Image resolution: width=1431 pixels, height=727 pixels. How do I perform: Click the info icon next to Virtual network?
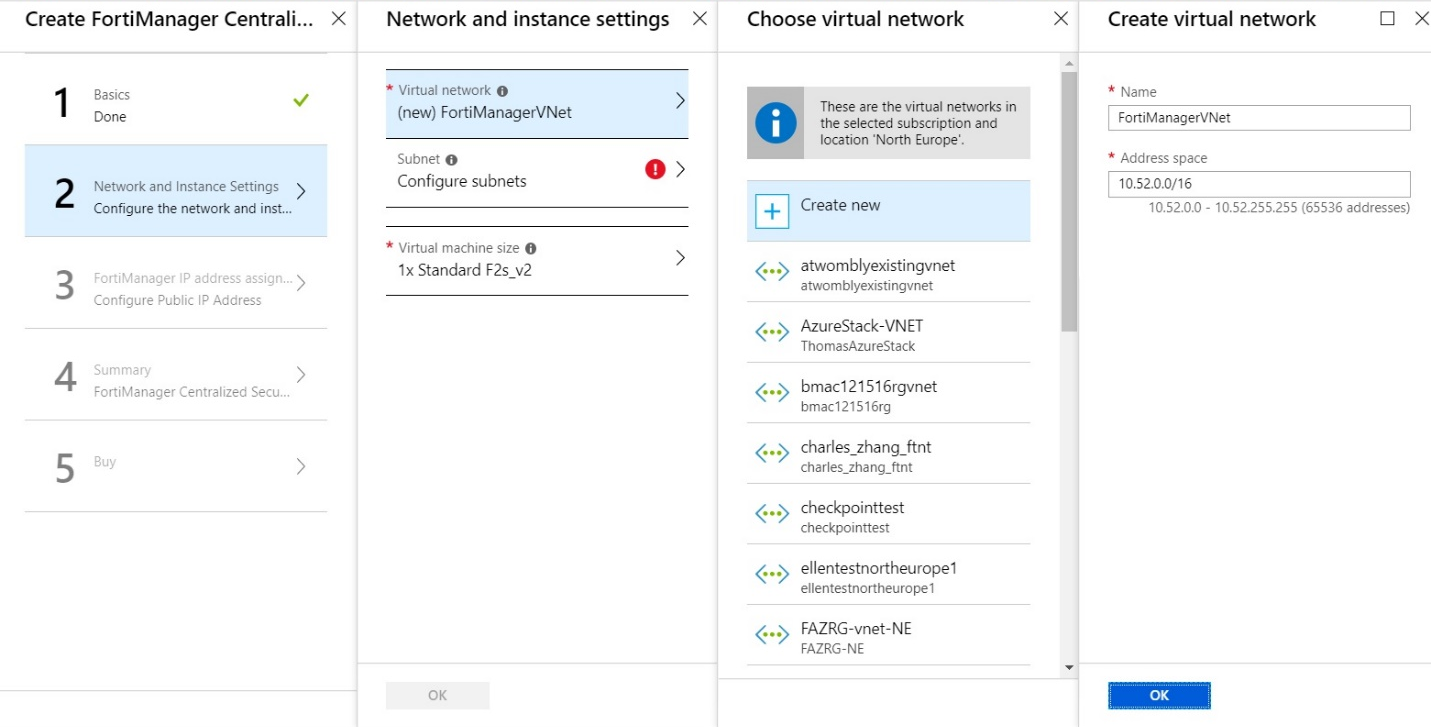502,90
